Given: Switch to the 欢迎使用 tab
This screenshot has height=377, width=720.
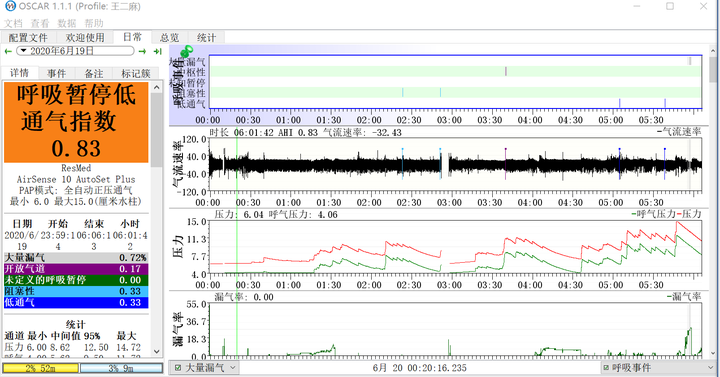Looking at the screenshot, I should tap(85, 38).
